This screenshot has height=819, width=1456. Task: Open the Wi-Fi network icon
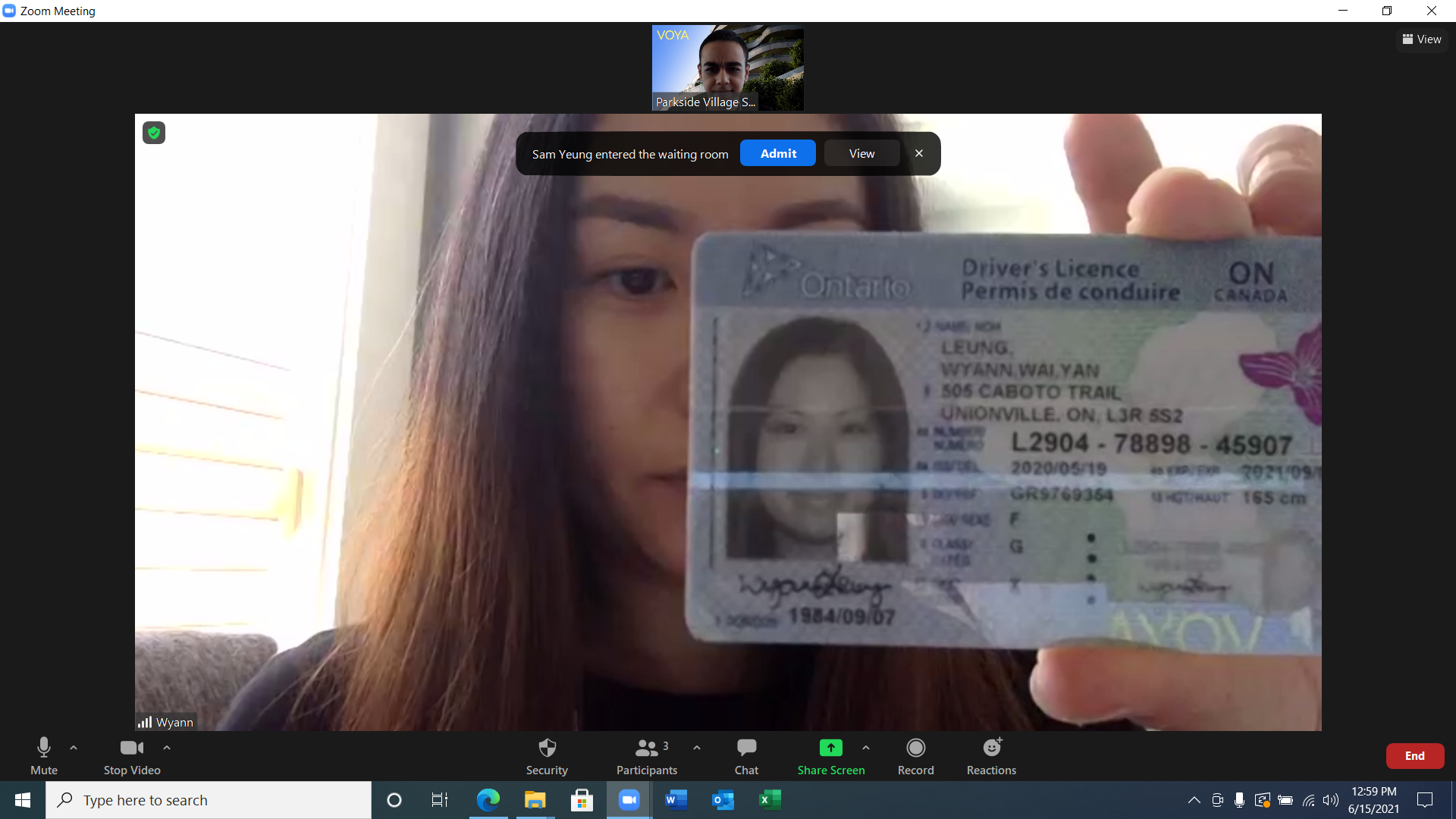pos(1309,800)
